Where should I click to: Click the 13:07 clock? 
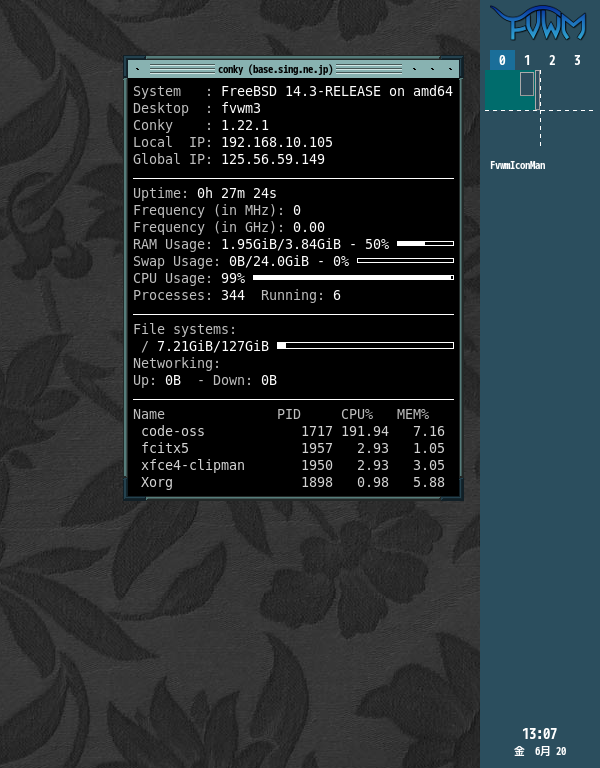point(539,734)
